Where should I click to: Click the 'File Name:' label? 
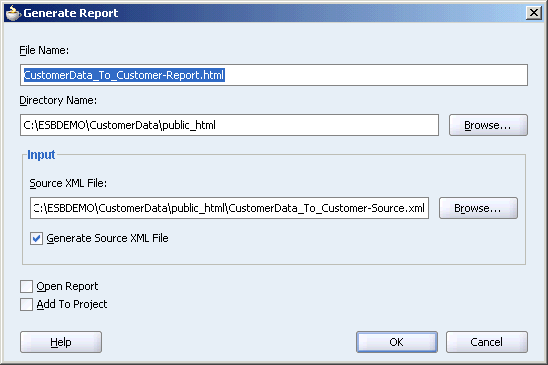click(44, 50)
